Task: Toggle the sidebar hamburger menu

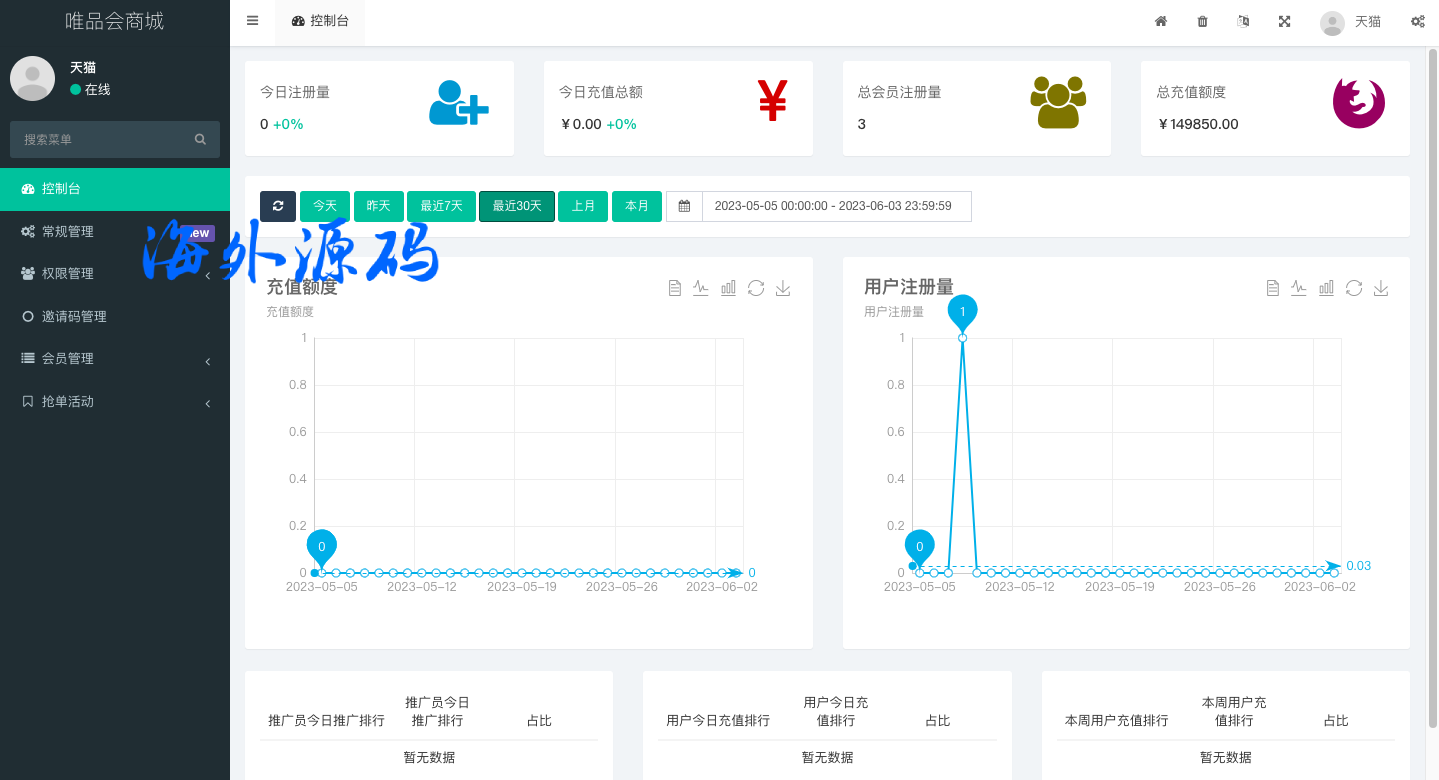Action: coord(252,21)
